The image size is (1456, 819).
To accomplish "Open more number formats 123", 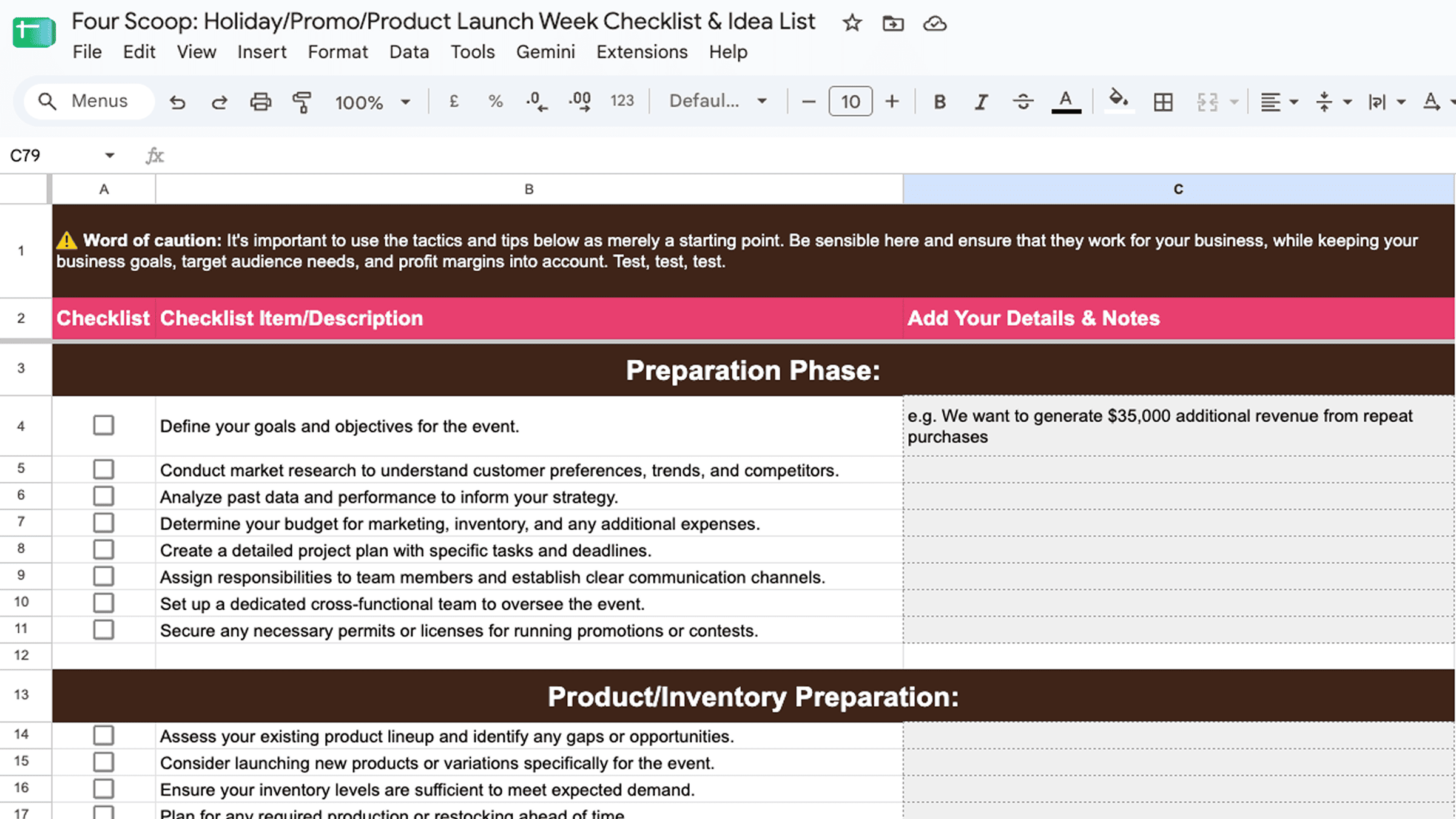I will click(622, 101).
